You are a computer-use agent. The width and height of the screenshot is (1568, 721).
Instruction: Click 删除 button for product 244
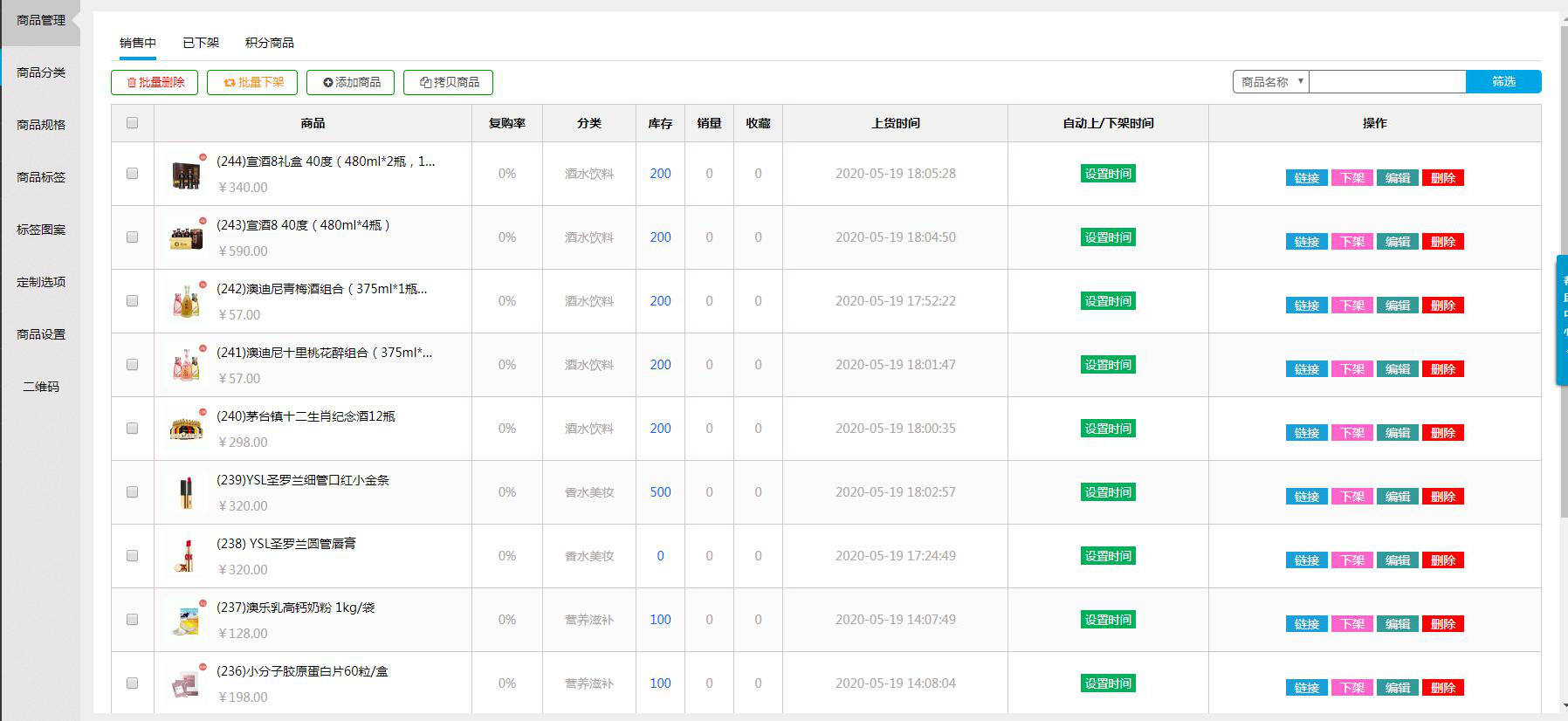tap(1443, 178)
